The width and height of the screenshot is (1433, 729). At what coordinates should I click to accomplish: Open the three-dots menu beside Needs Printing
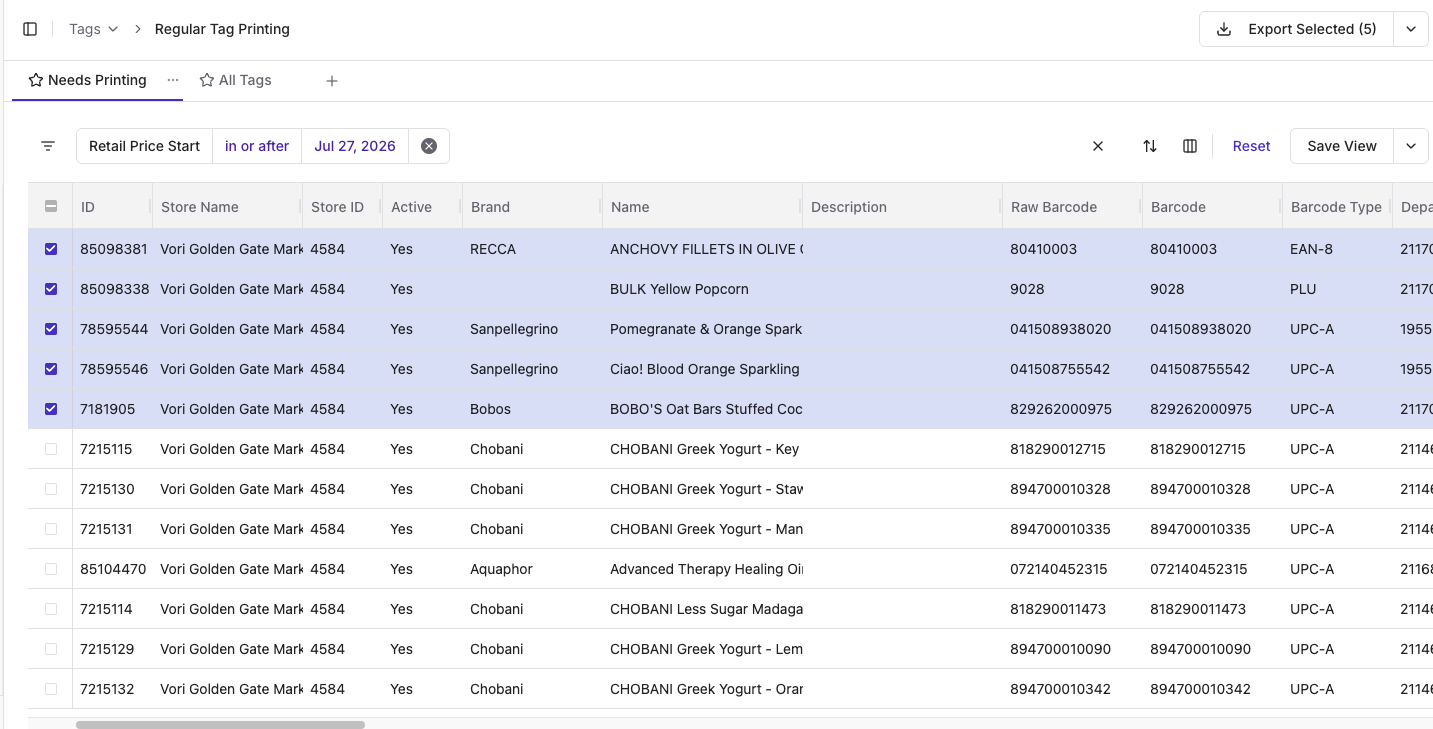point(173,80)
